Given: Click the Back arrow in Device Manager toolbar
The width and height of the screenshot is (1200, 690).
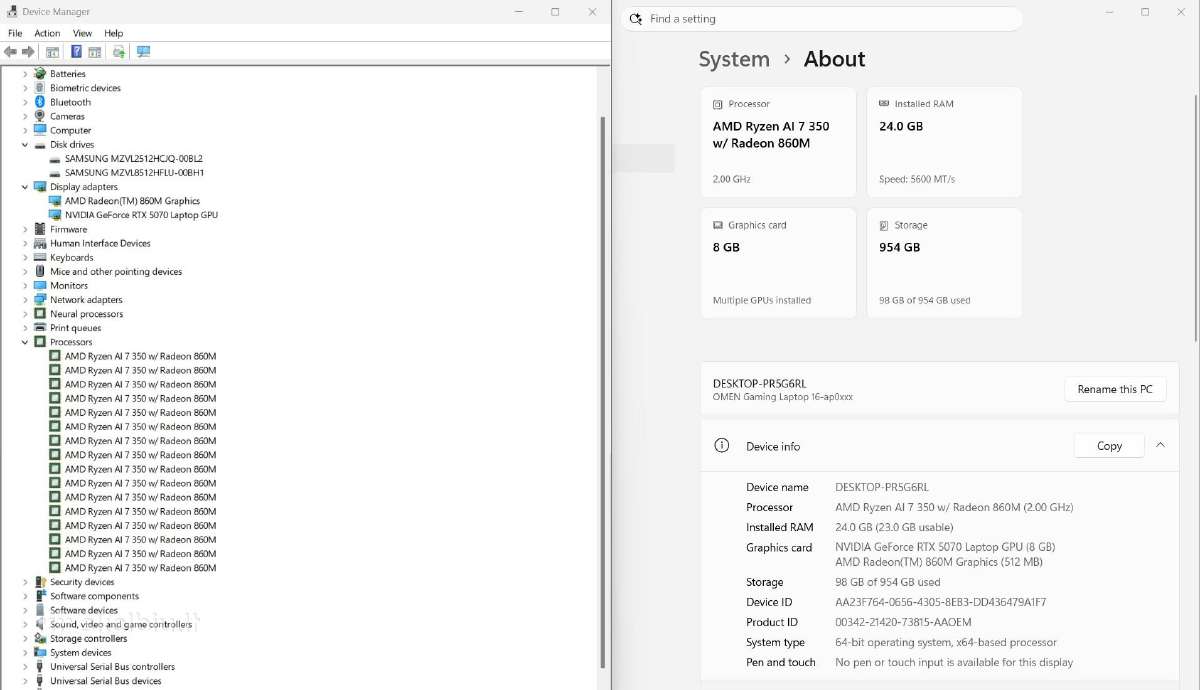Looking at the screenshot, I should (x=10, y=52).
